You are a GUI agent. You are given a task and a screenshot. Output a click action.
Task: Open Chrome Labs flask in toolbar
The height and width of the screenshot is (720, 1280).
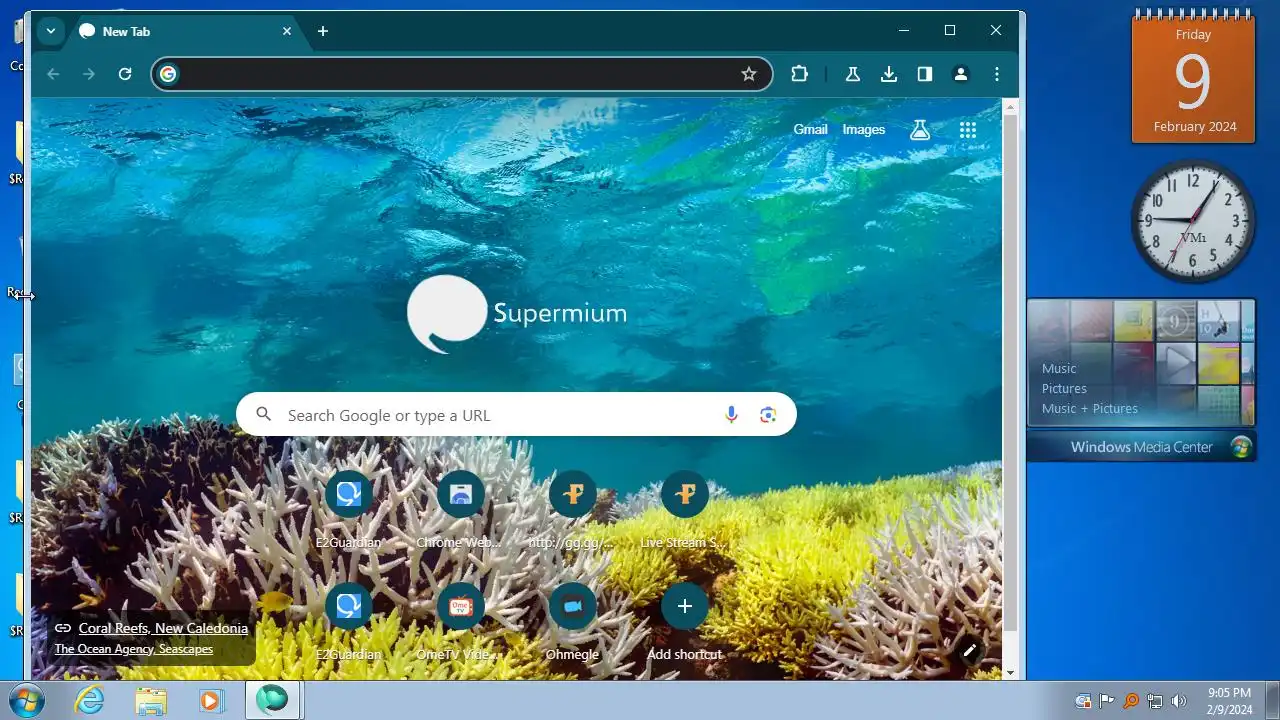[x=853, y=74]
